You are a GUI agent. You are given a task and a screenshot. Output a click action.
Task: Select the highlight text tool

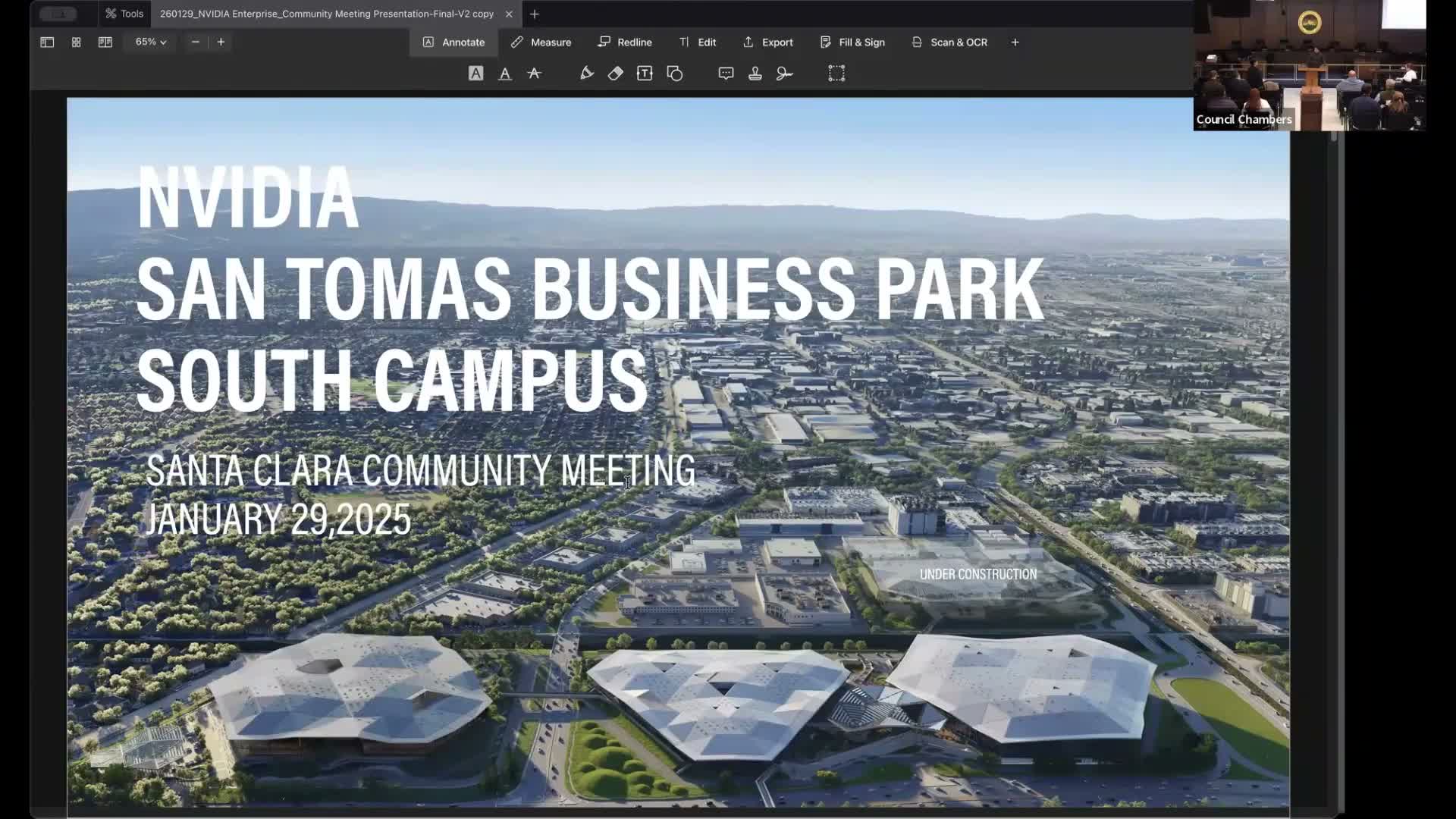click(x=475, y=74)
